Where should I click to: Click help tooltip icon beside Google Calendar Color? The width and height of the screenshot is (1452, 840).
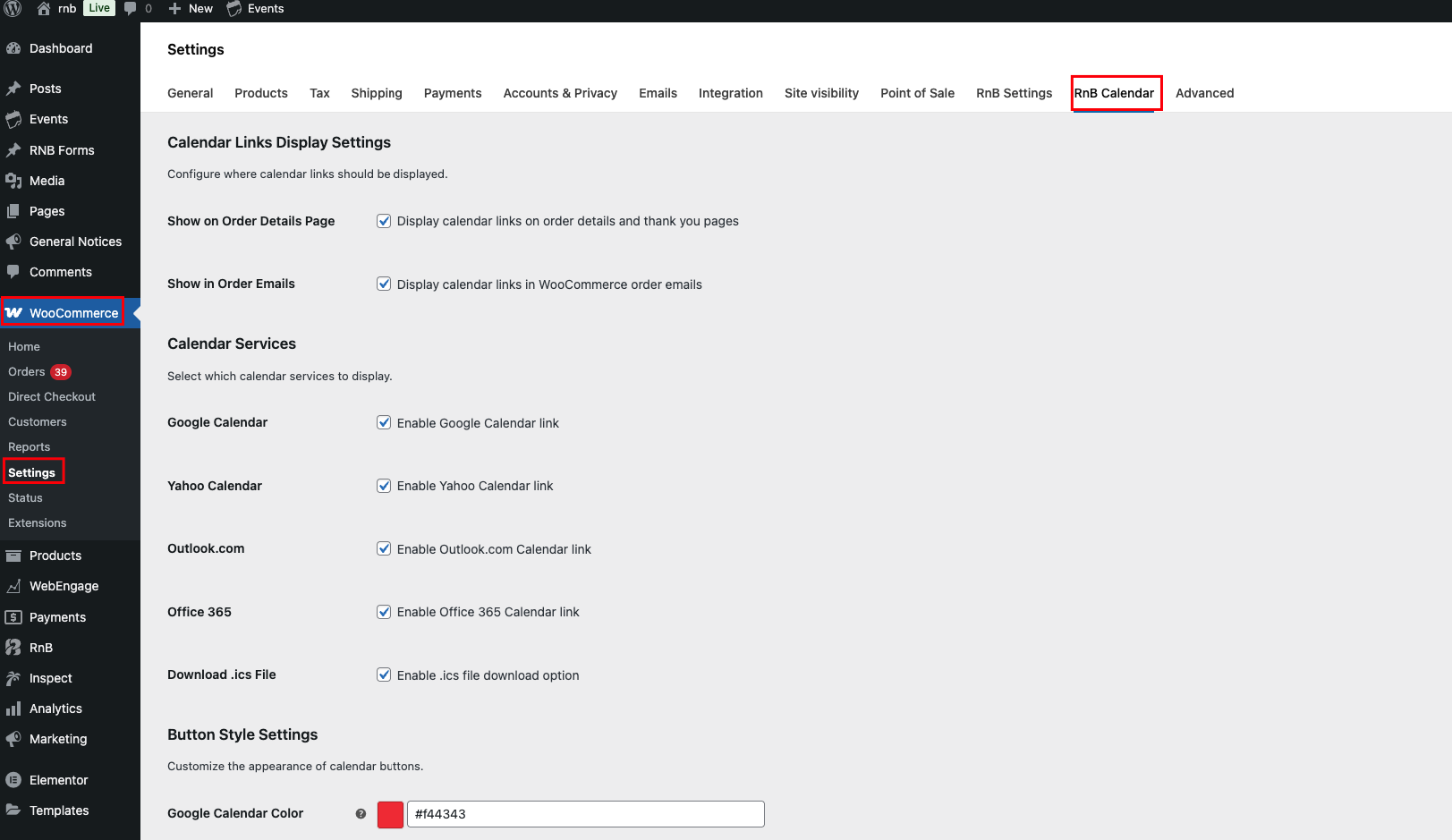[x=361, y=814]
